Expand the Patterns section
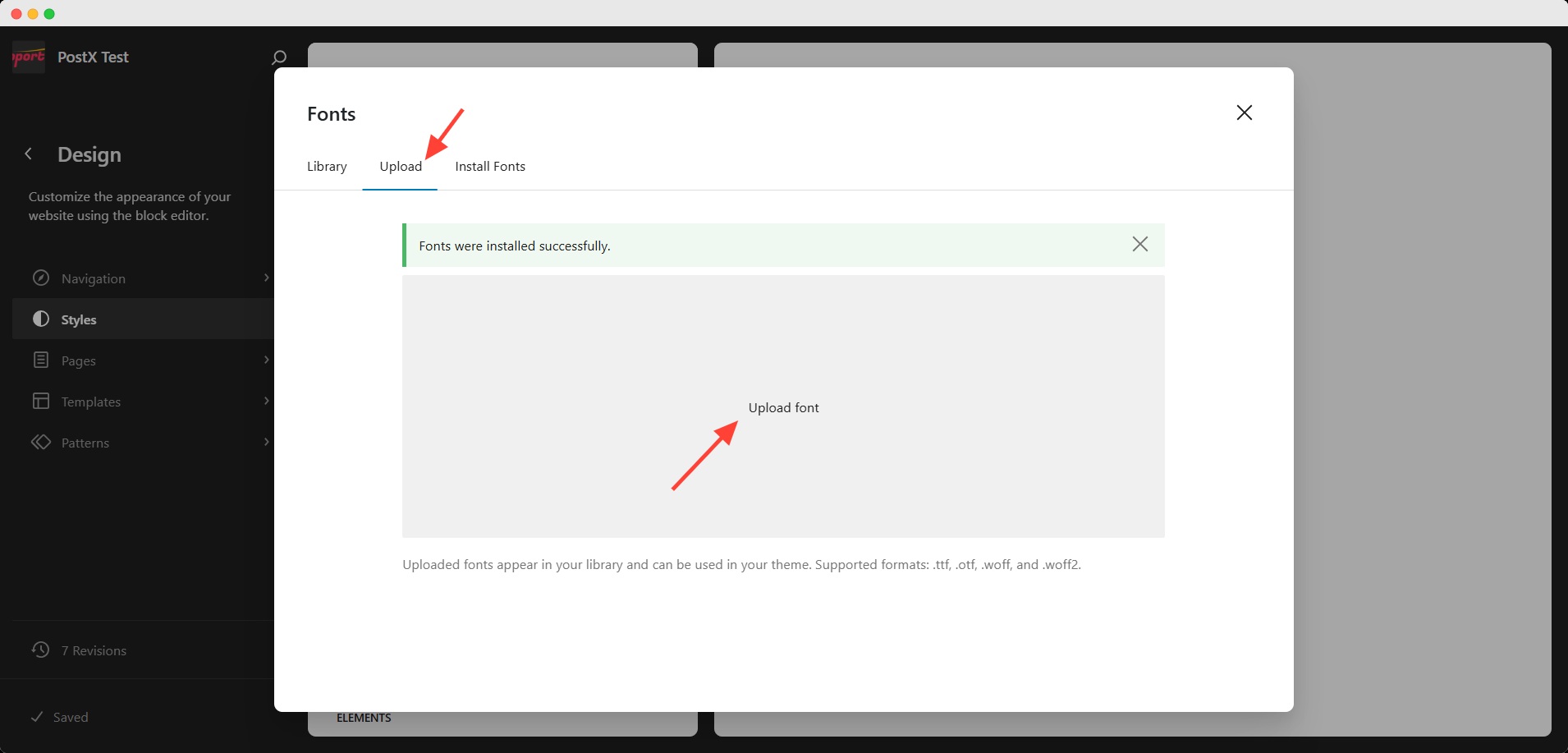The image size is (1568, 753). (266, 442)
